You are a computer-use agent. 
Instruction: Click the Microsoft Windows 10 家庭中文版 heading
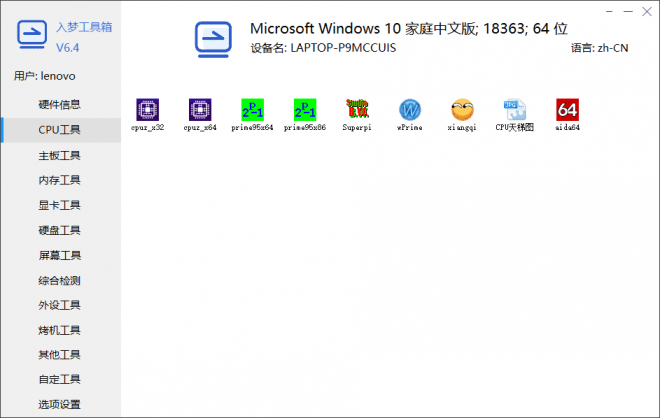[409, 29]
